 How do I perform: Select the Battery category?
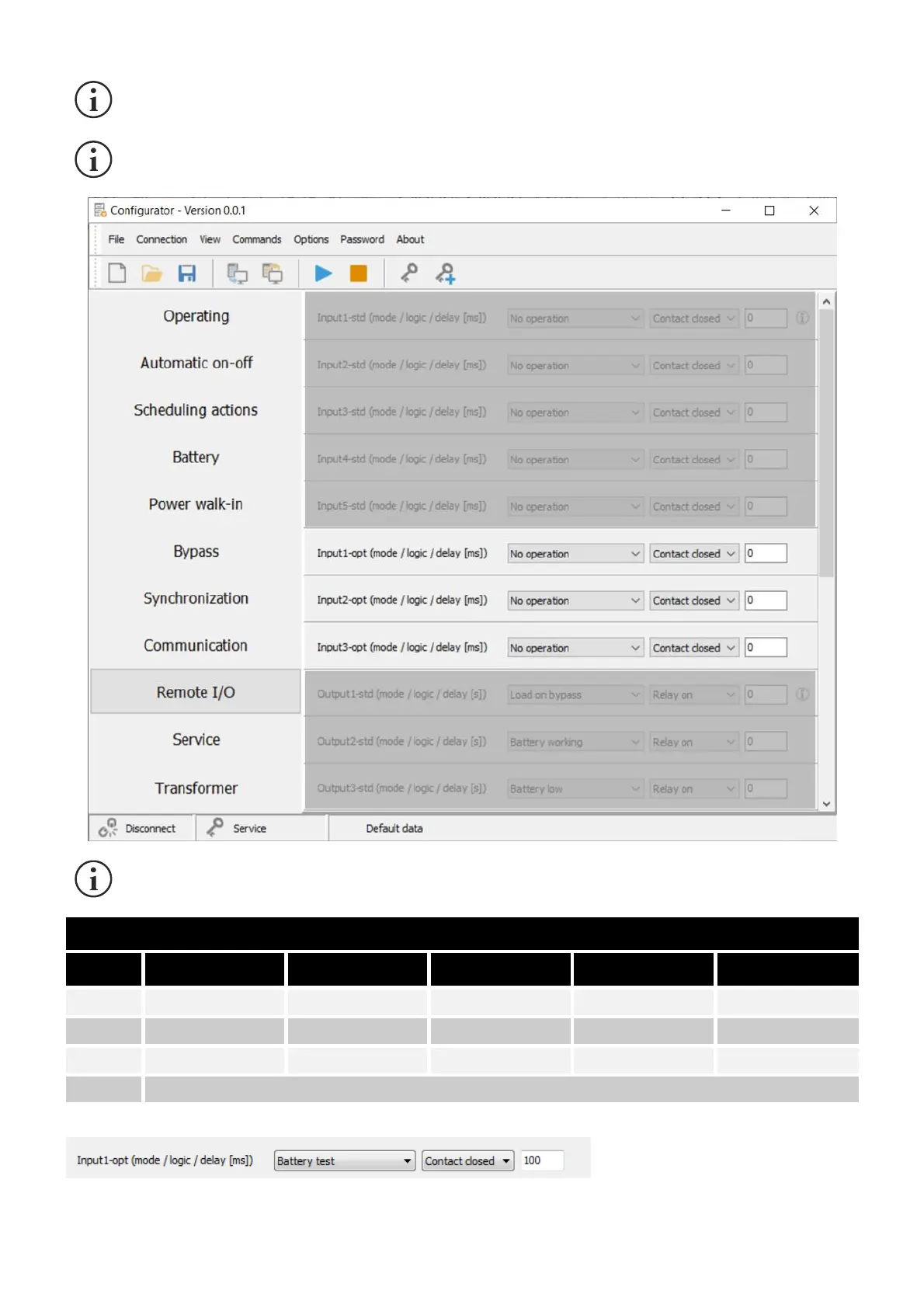point(196,457)
